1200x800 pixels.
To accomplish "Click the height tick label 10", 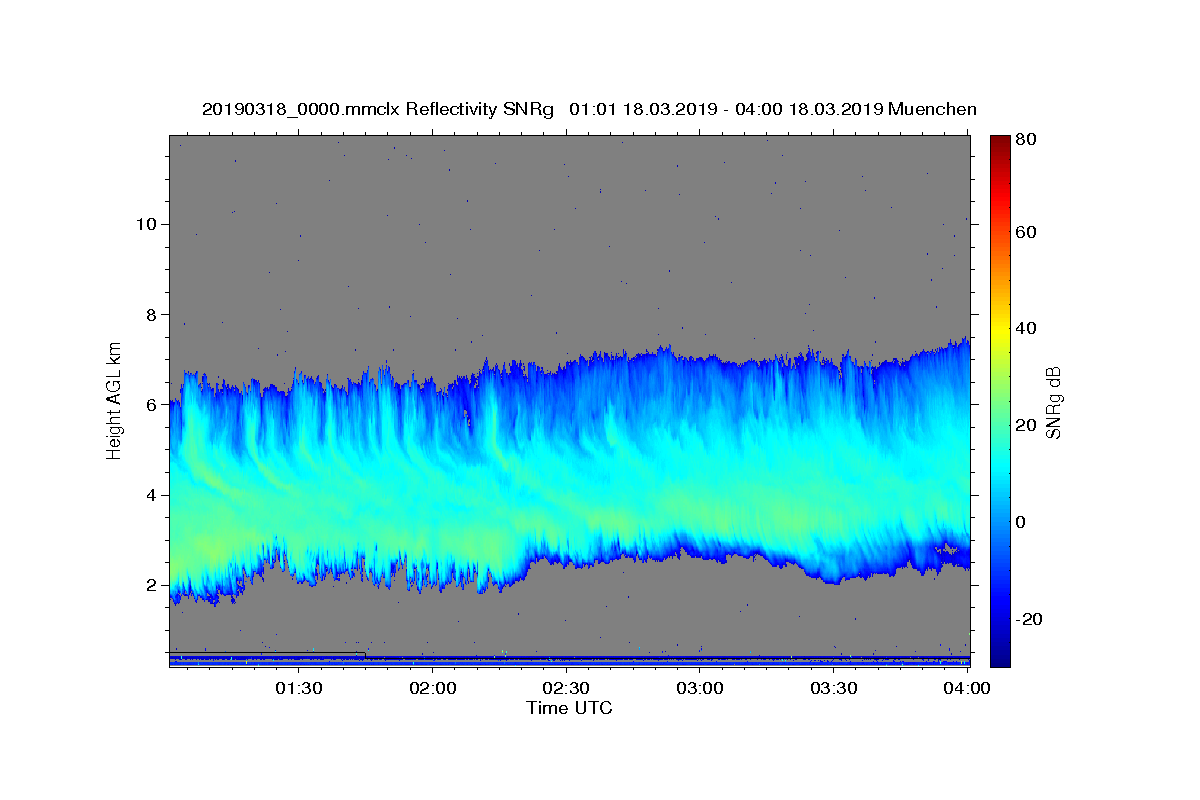I will 146,224.
